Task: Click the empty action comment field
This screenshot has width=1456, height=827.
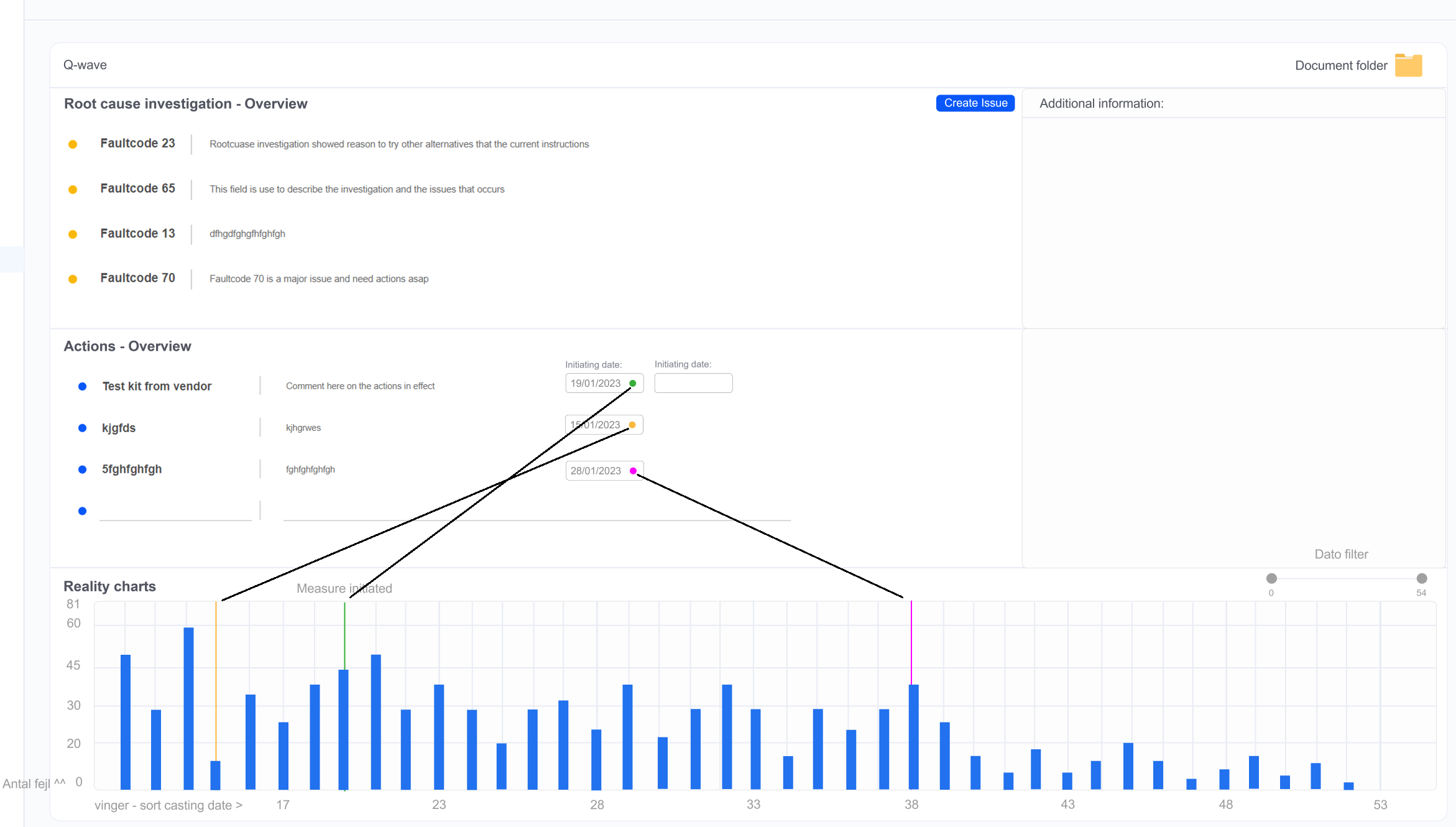Action: [537, 511]
